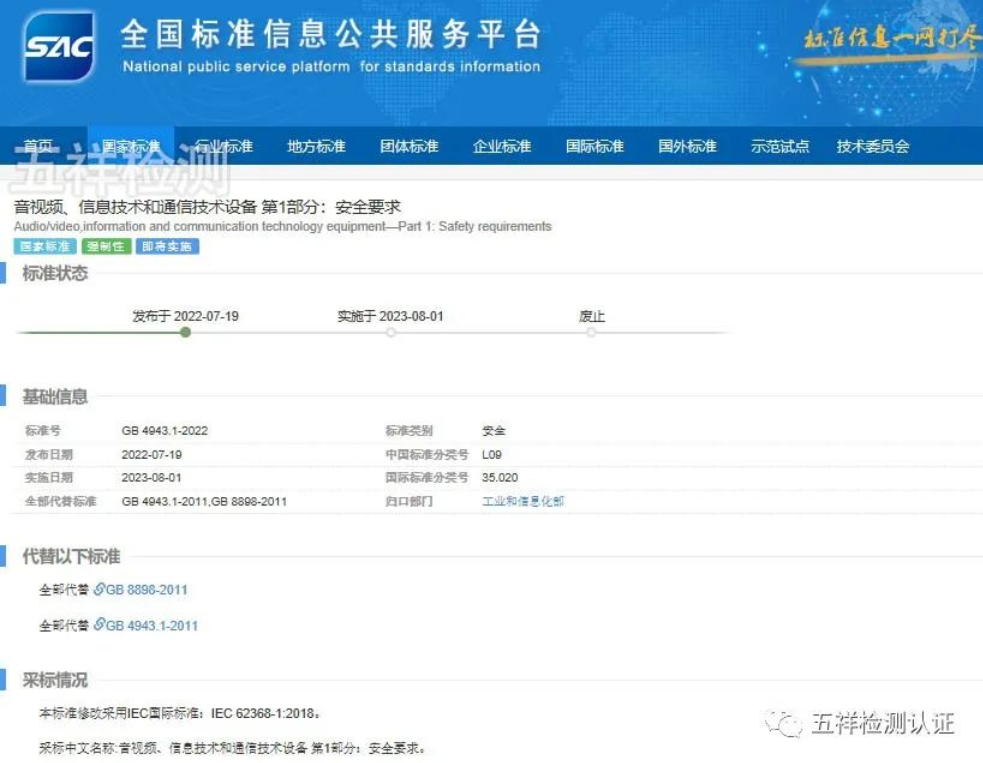
Task: Select 示范试点 in the navigation bar
Action: click(x=780, y=146)
